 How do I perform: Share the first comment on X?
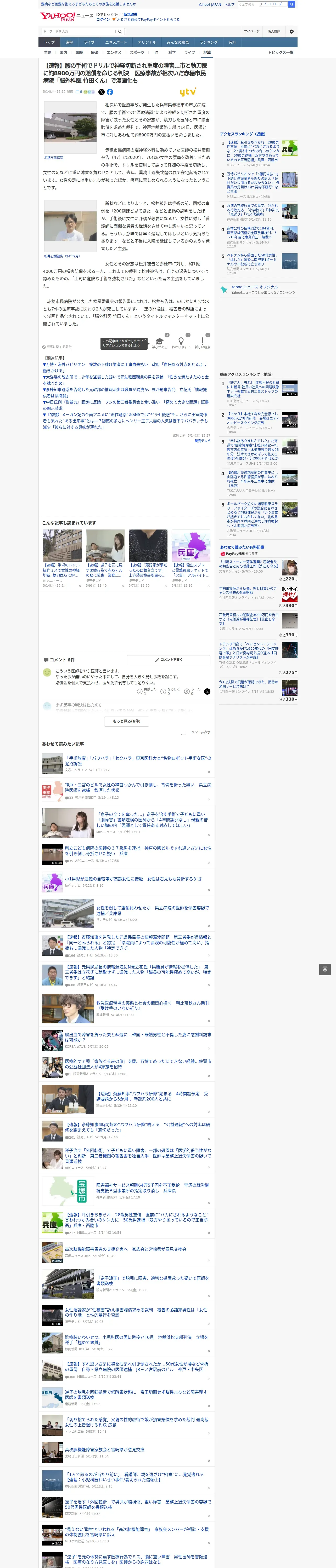click(x=207, y=691)
